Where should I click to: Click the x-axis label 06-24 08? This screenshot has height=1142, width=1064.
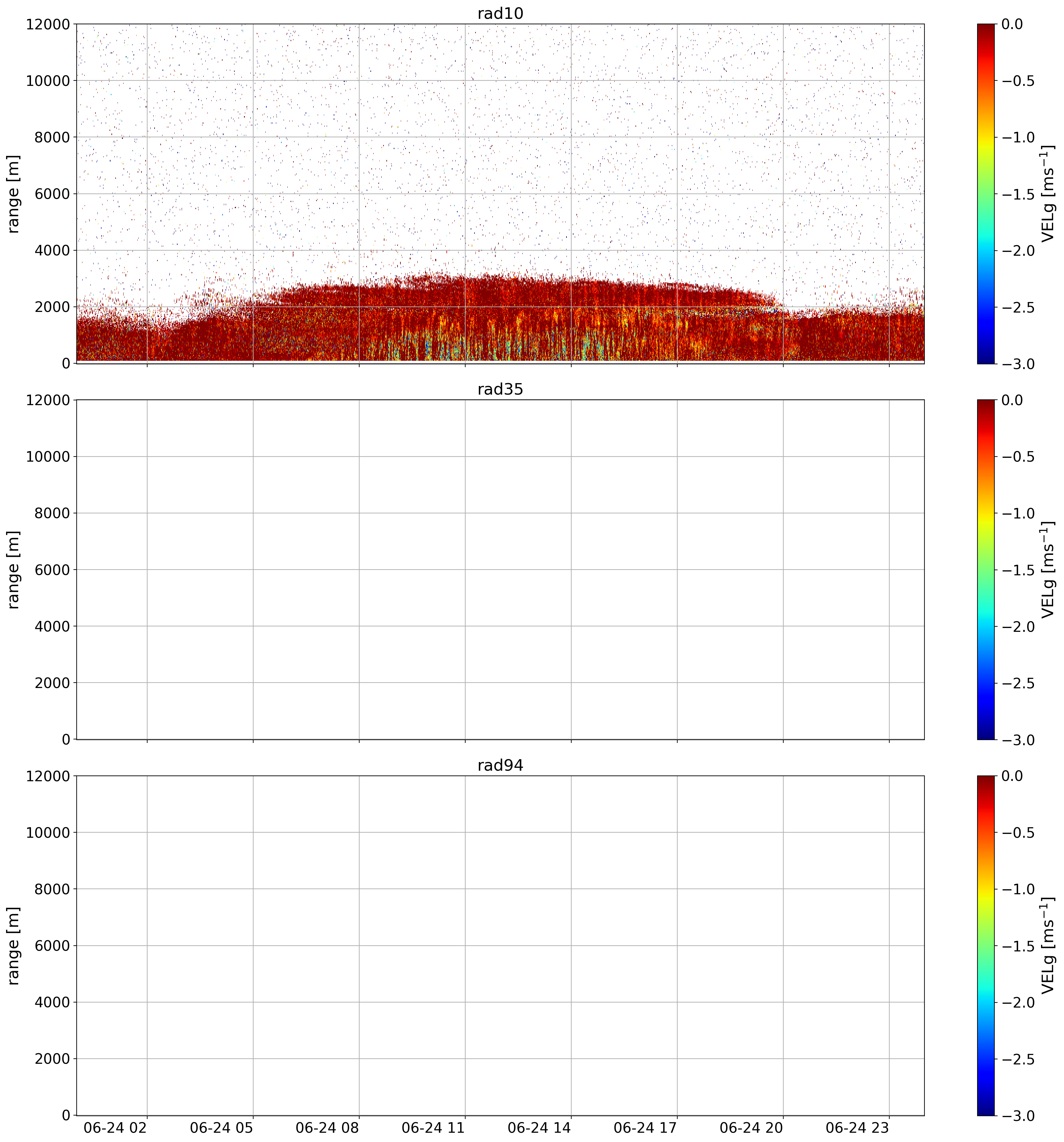point(327,1128)
